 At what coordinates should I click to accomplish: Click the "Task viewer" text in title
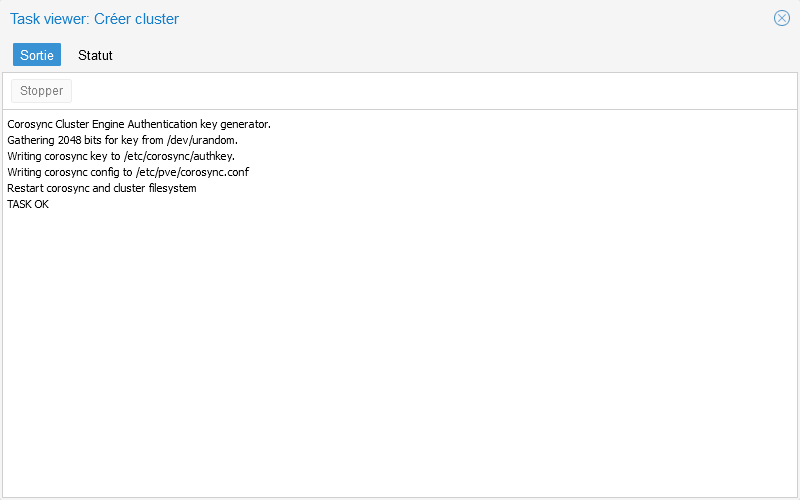click(48, 19)
